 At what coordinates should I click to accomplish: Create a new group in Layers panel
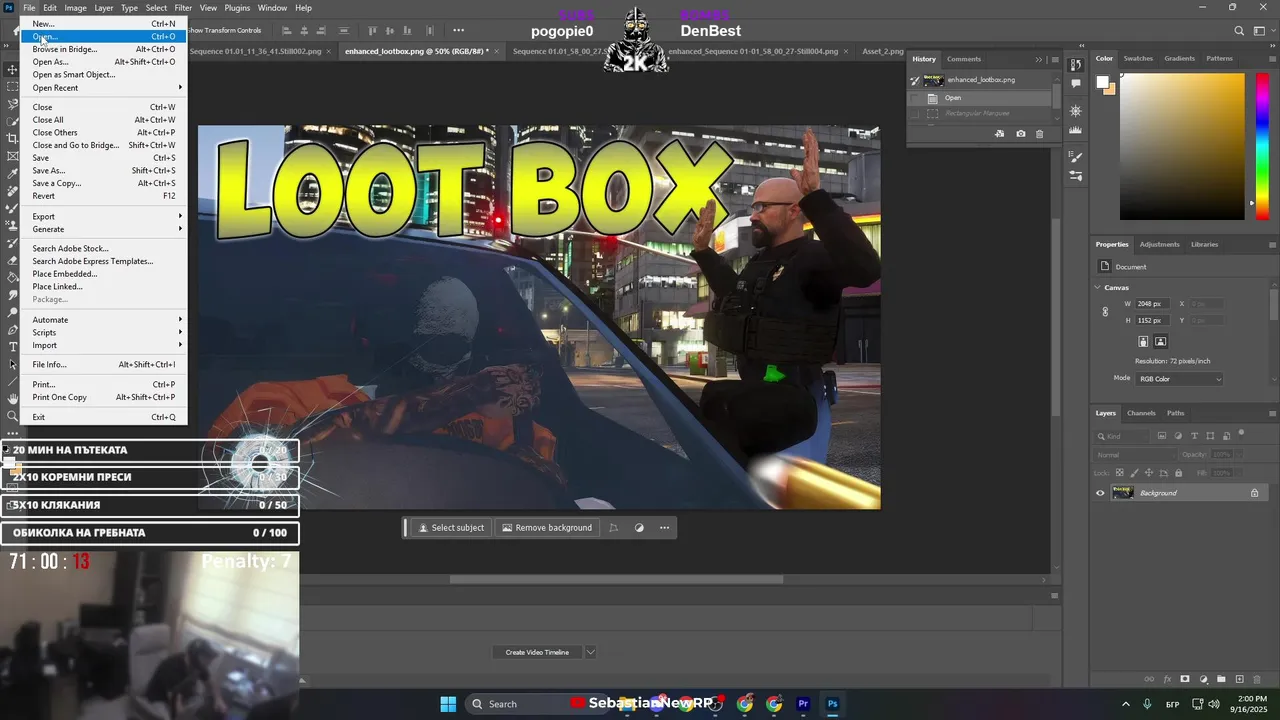point(1221,680)
